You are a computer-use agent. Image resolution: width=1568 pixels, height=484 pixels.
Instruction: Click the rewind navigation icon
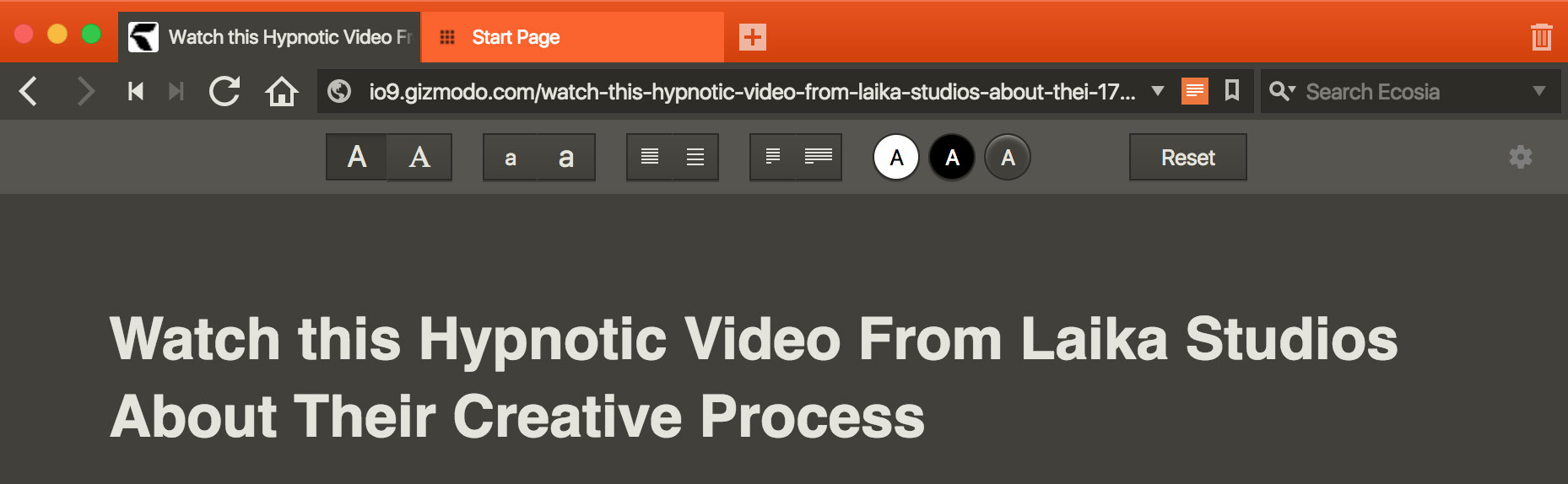[x=135, y=91]
